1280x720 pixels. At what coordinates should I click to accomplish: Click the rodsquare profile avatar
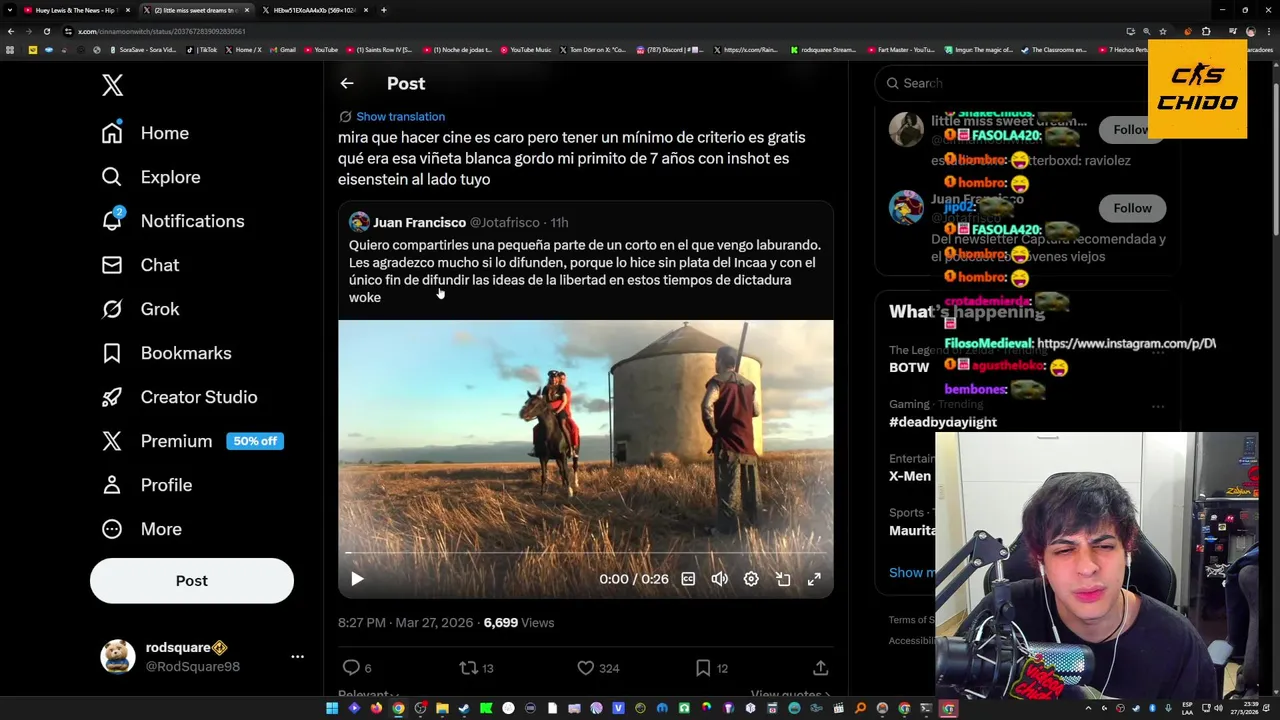[x=118, y=657]
